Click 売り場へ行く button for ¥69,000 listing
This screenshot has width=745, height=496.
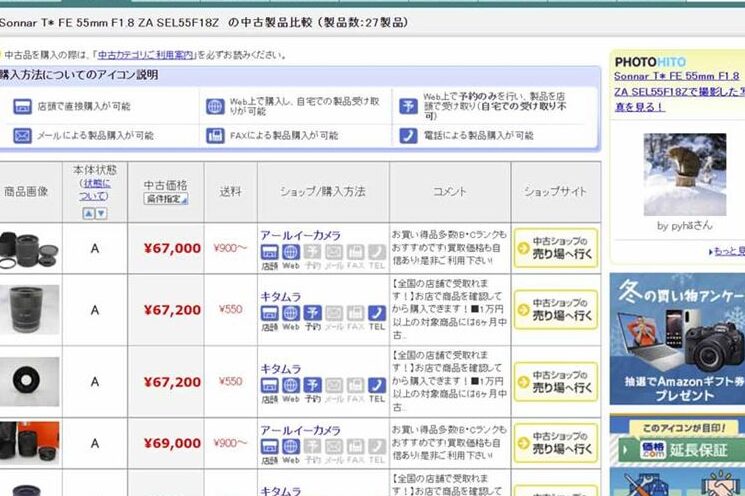tap(556, 443)
